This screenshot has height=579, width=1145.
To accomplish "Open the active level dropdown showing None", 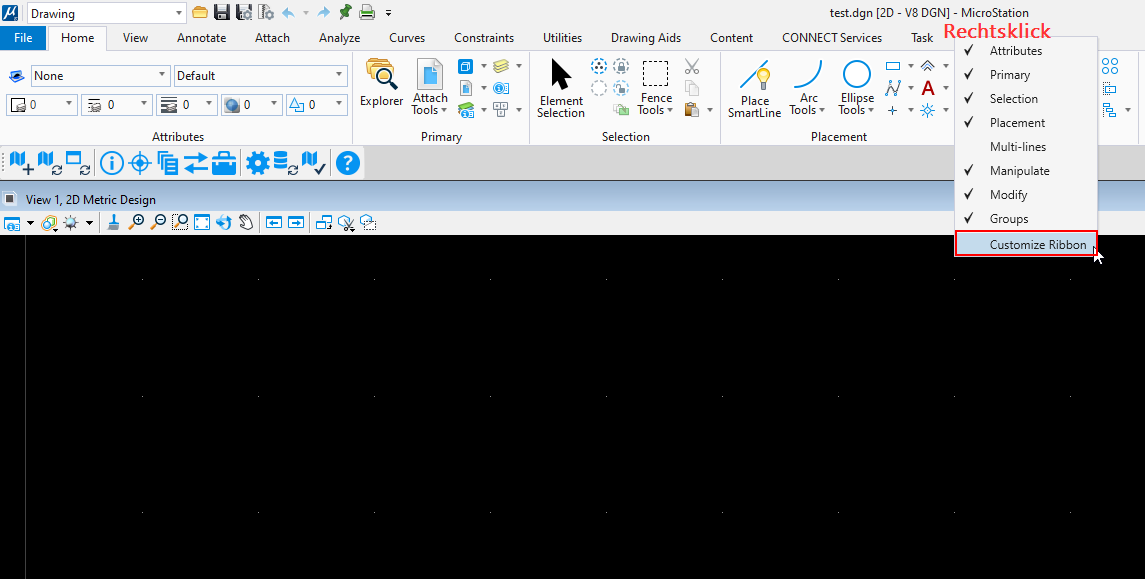I will [100, 76].
